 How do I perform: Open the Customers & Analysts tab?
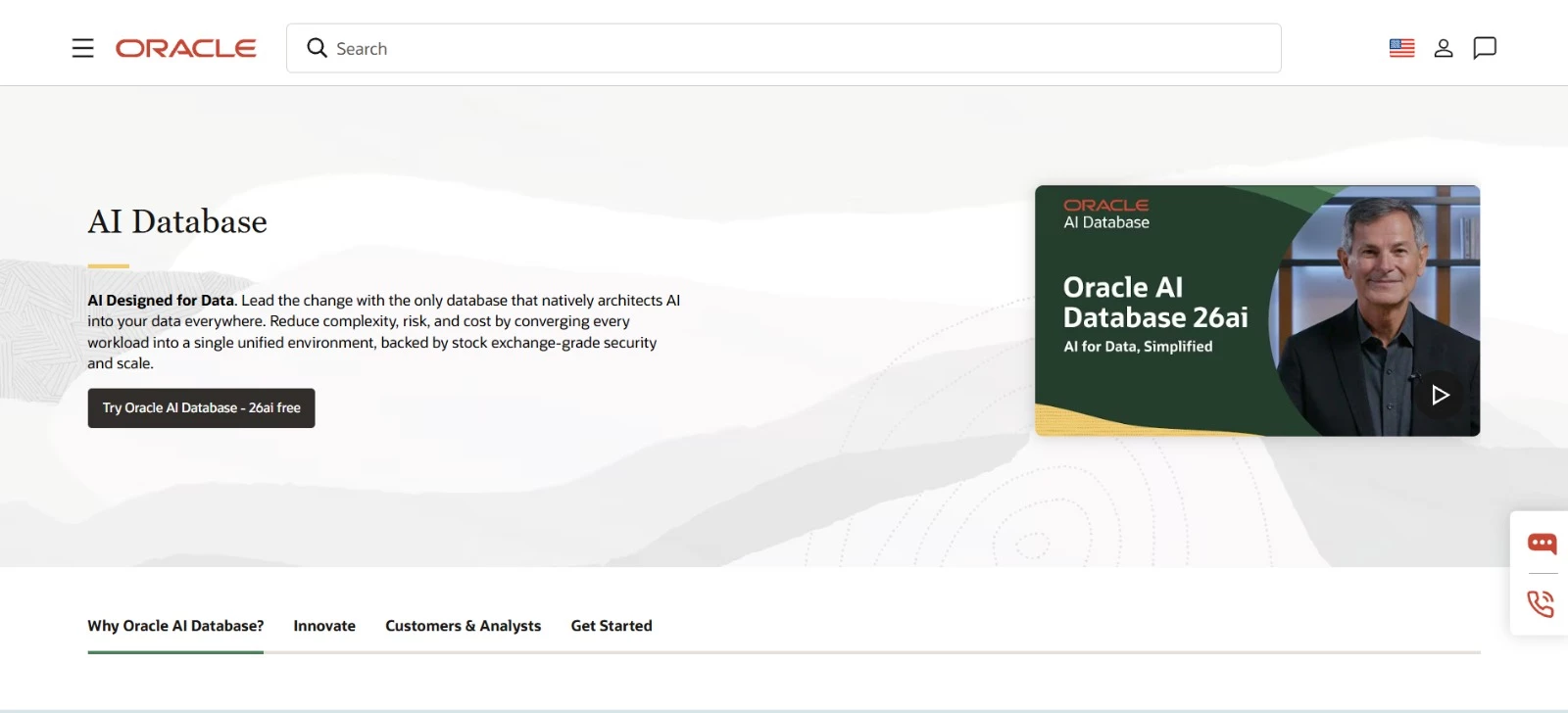464,626
